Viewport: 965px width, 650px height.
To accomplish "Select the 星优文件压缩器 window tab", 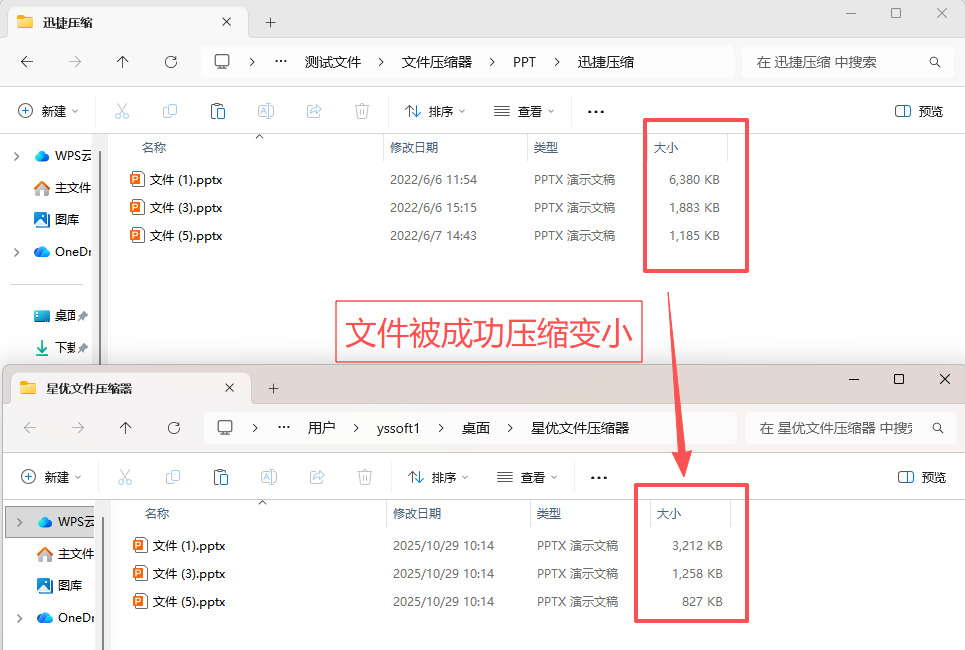I will (130, 388).
